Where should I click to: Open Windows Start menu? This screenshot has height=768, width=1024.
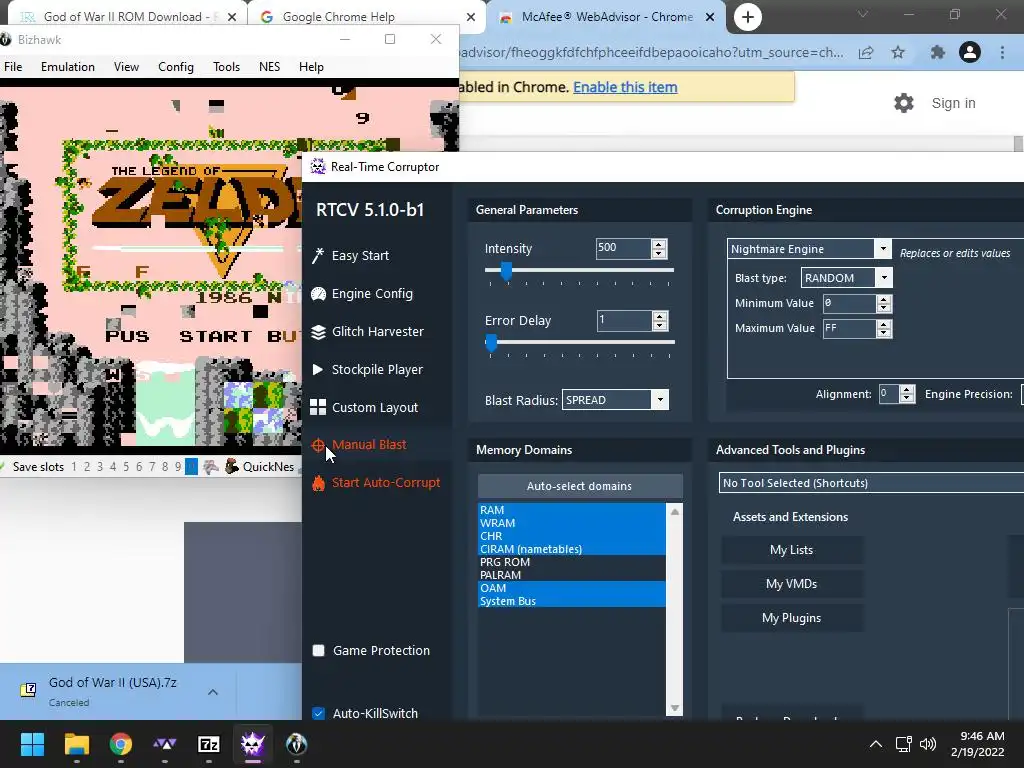[x=32, y=744]
